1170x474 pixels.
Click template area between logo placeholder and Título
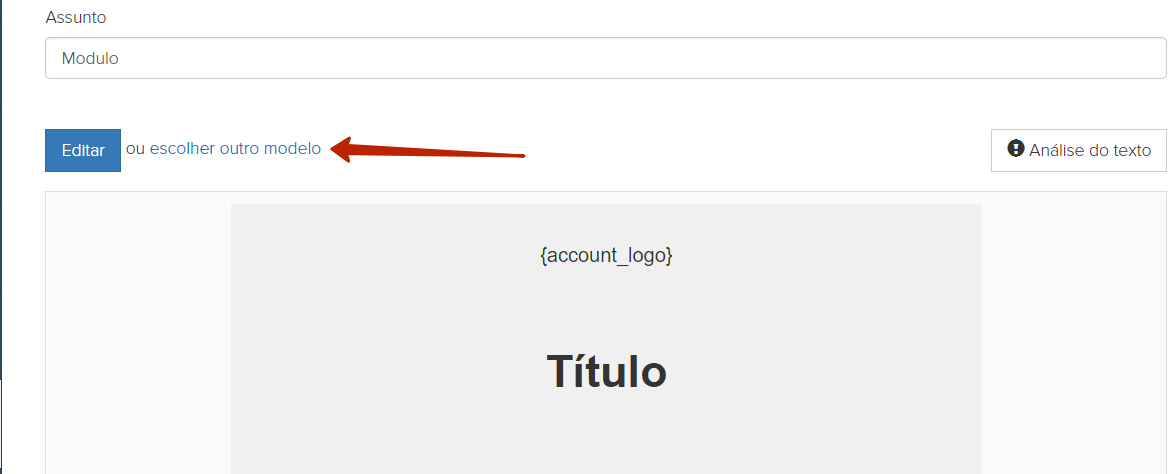(606, 306)
